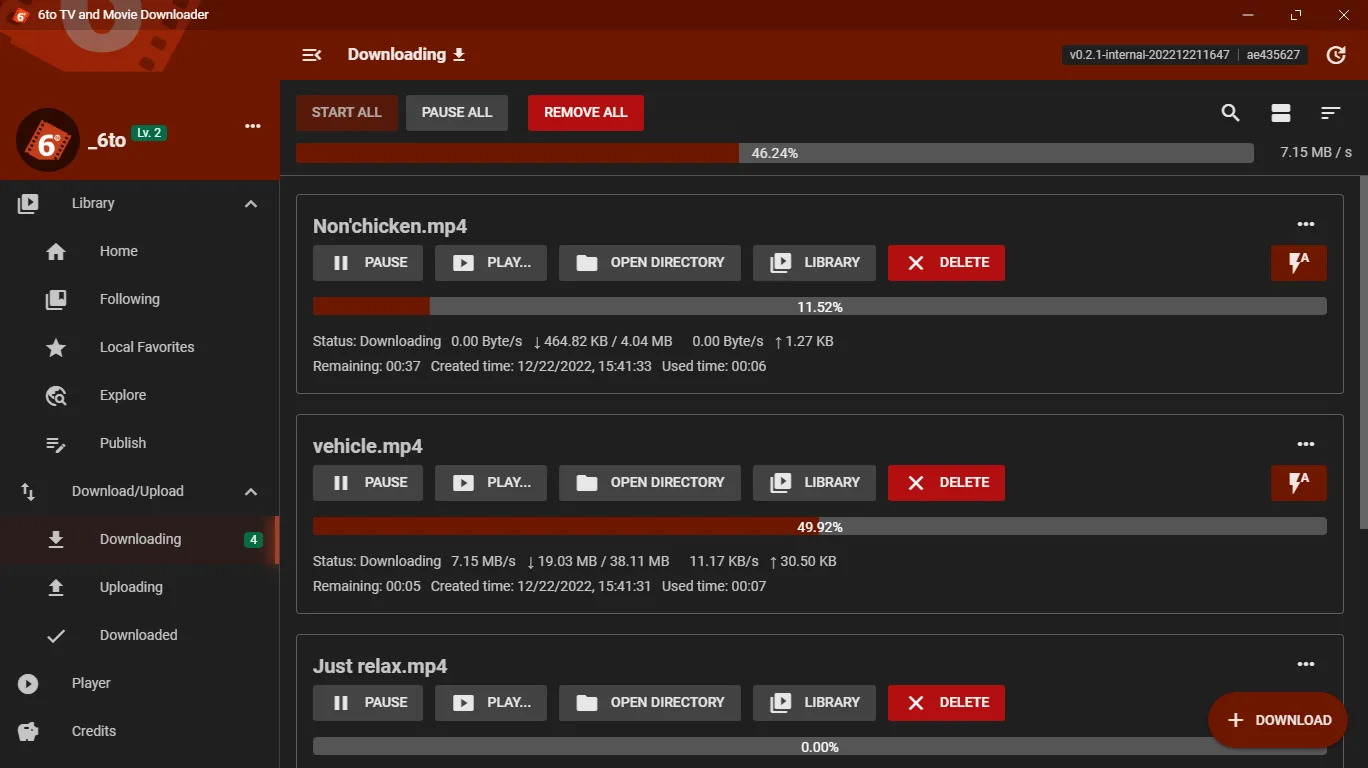Click the version v0.2.1-internal label
Screen dimensions: 1368x768
click(x=1149, y=55)
